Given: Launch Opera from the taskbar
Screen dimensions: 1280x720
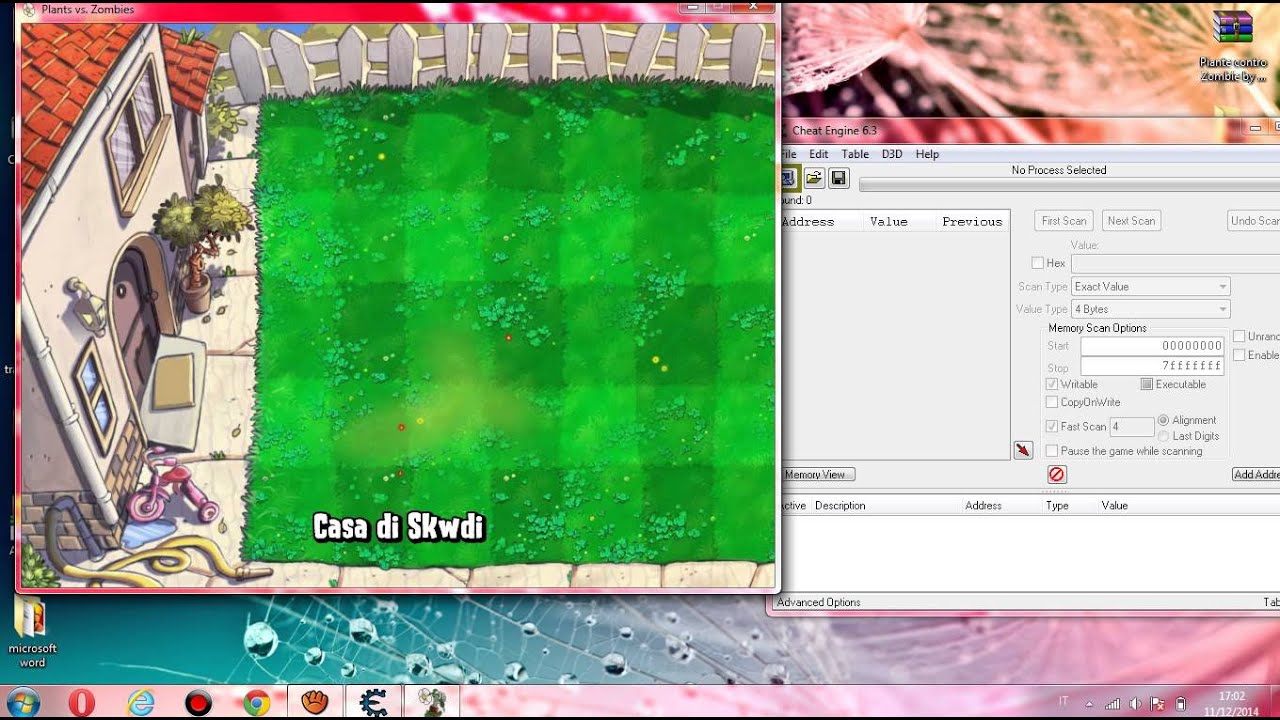Looking at the screenshot, I should click(x=81, y=703).
